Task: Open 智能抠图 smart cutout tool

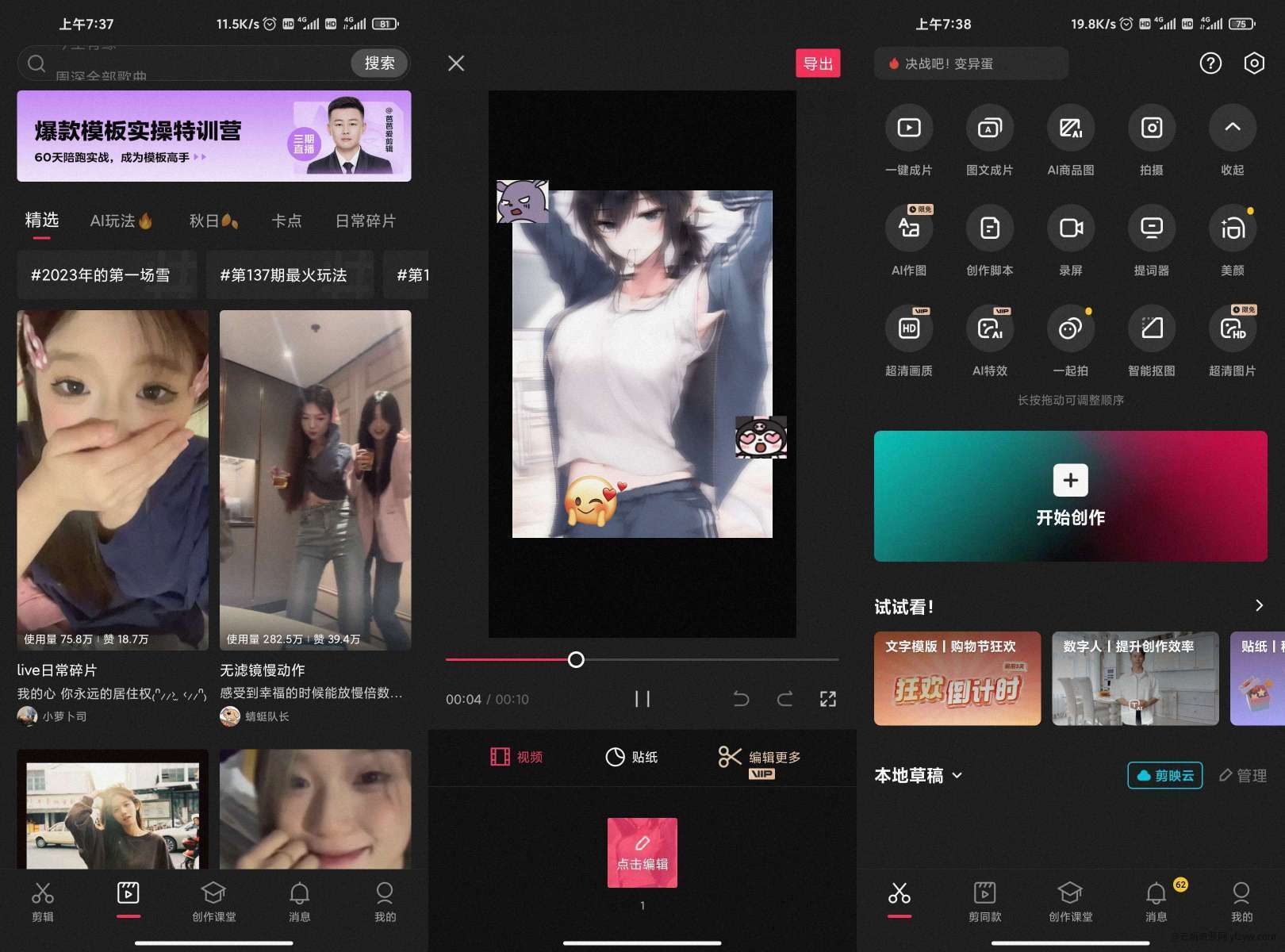Action: 1152,341
